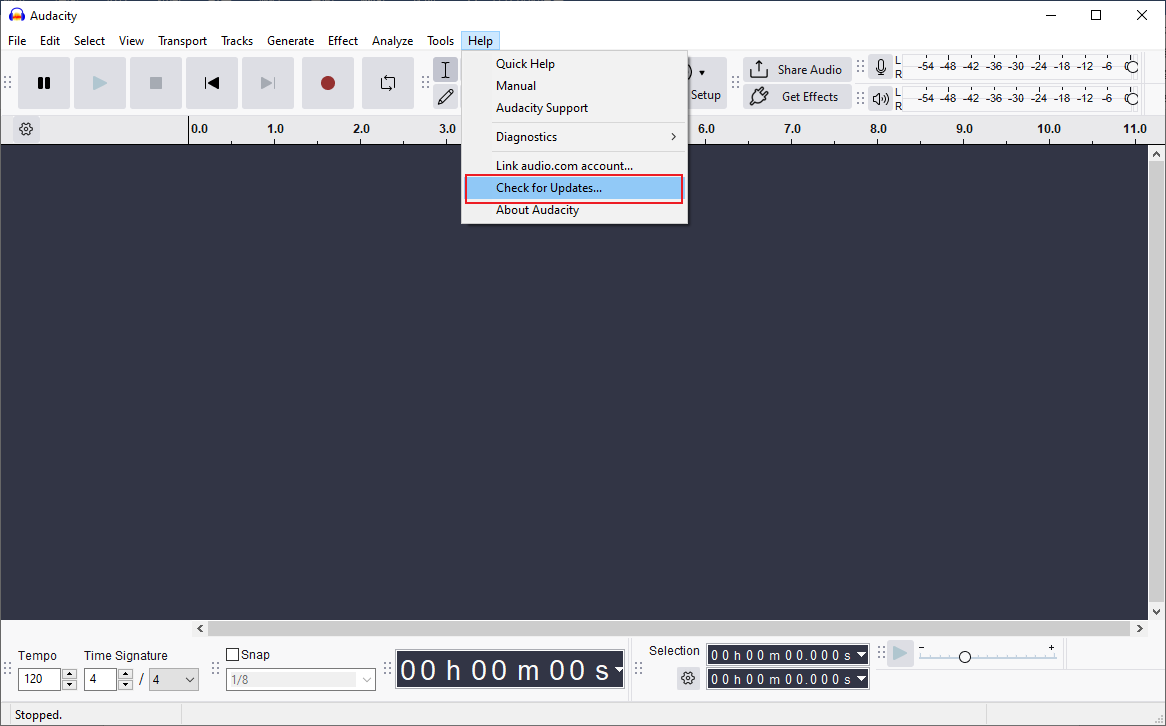This screenshot has width=1166, height=726.
Task: Click the Share Audio button
Action: (797, 69)
